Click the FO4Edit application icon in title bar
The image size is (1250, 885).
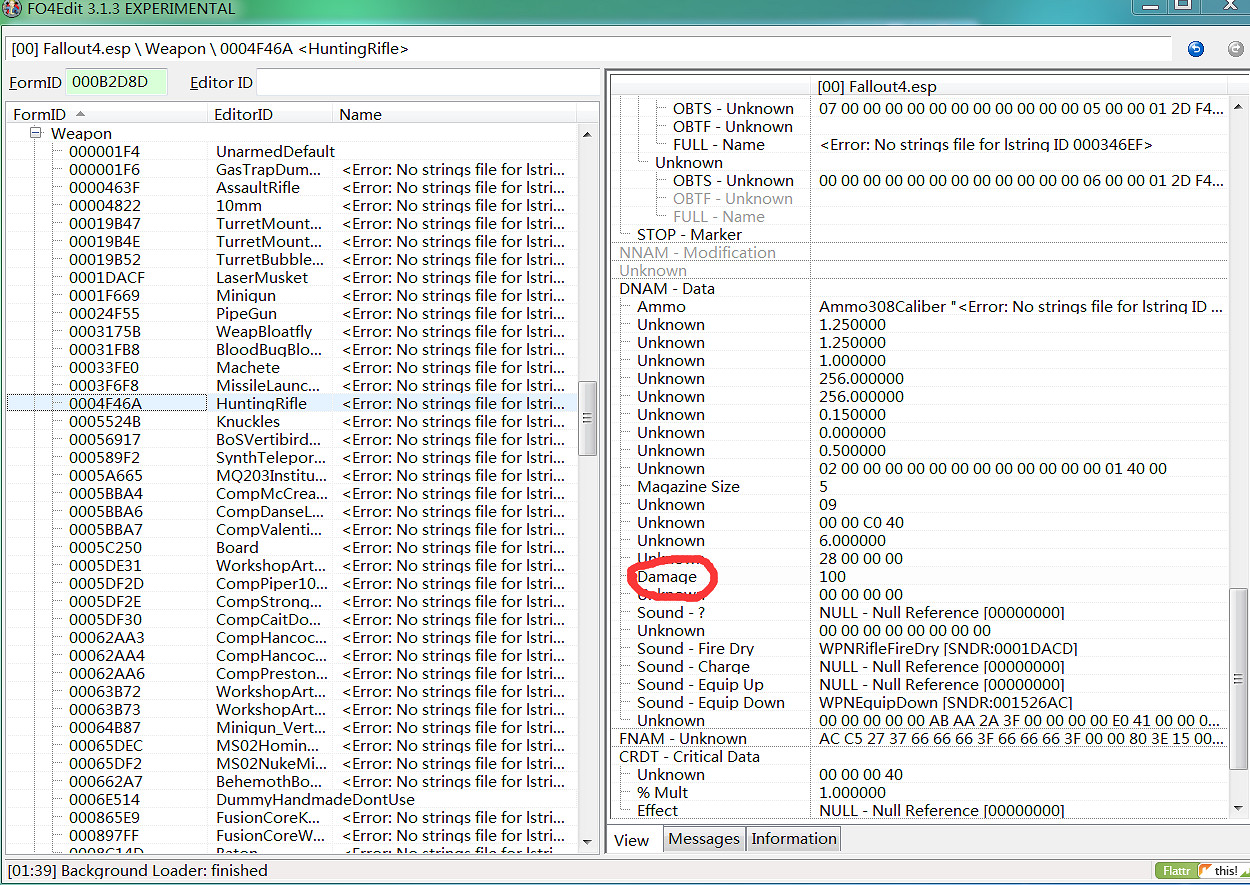click(10, 9)
